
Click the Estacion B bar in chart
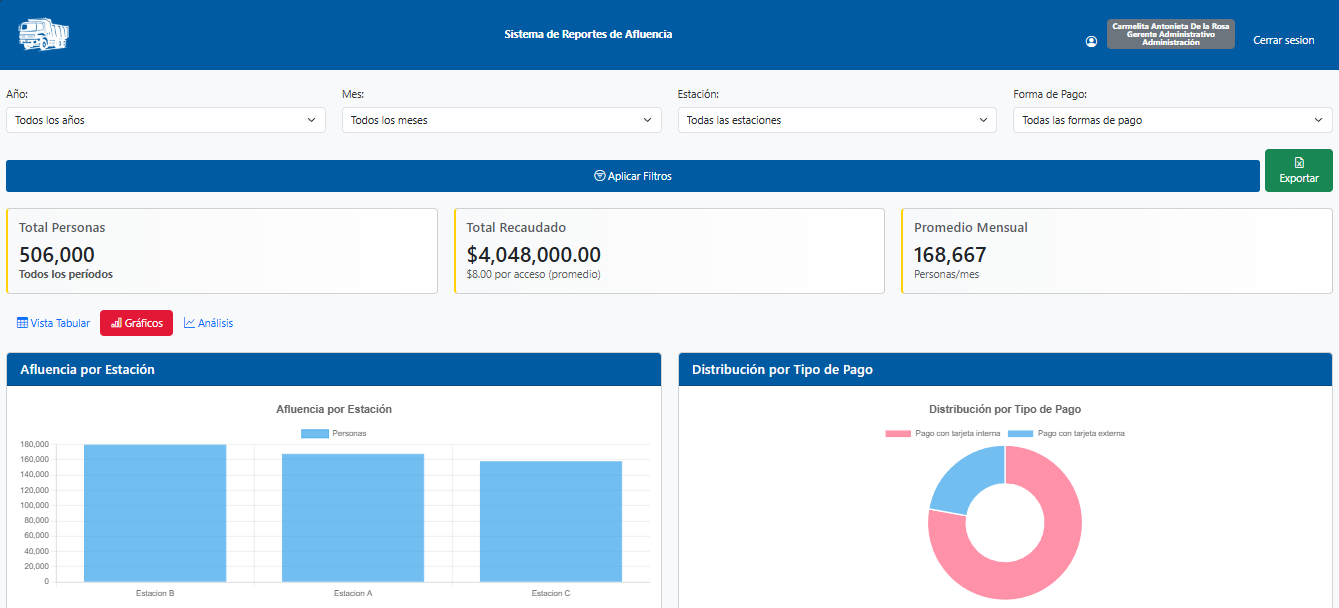point(155,513)
